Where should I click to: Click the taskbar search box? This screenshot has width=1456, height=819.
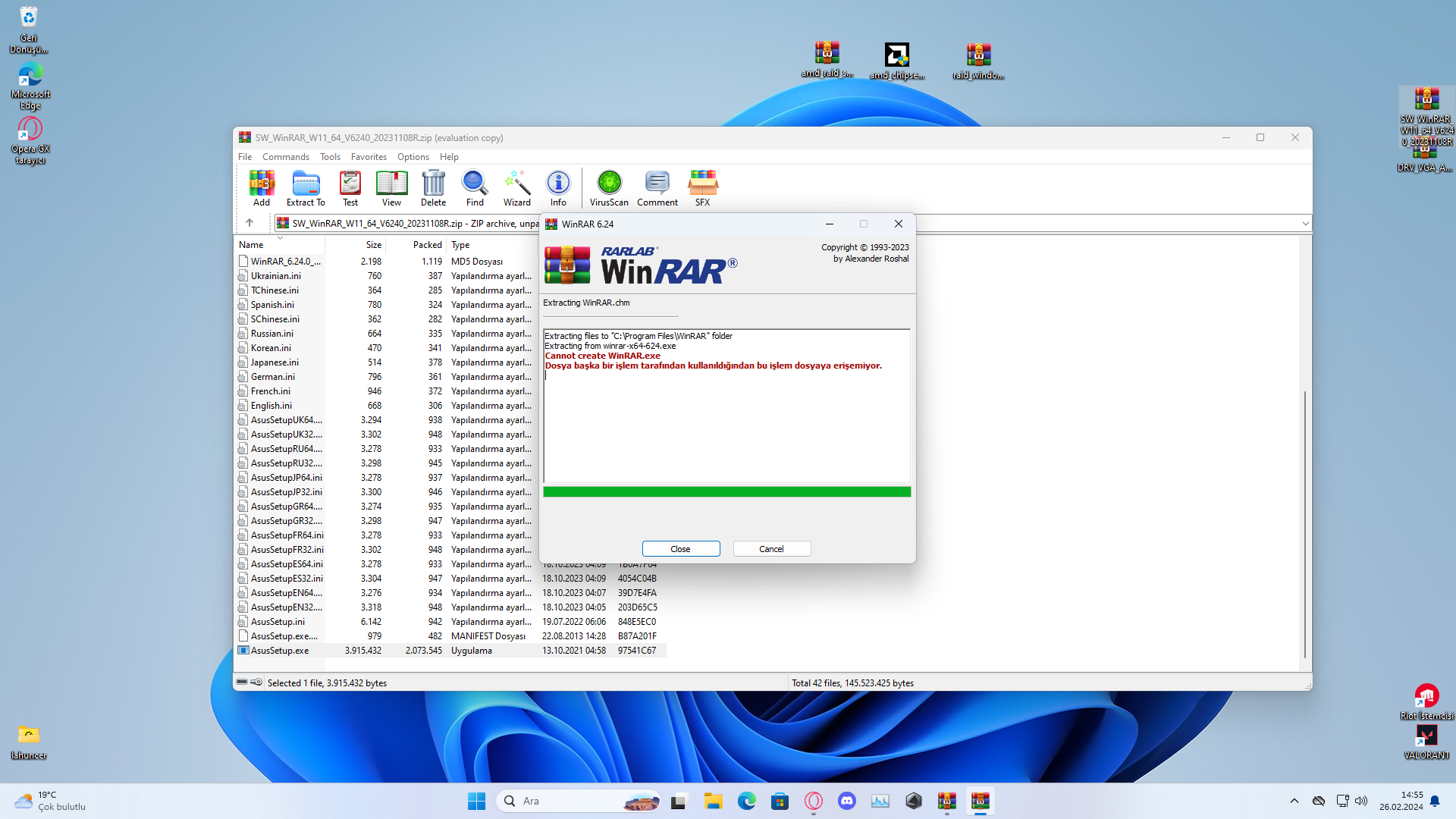tap(579, 801)
